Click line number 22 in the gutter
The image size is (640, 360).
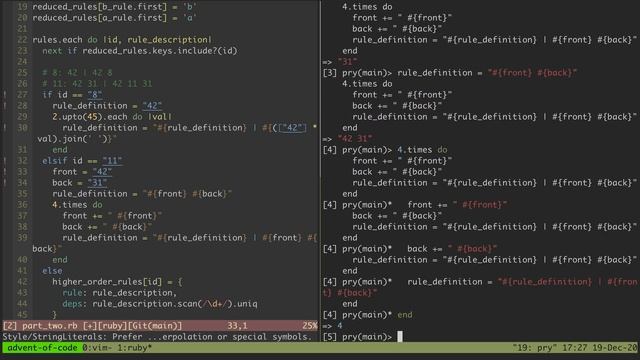pyautogui.click(x=22, y=40)
